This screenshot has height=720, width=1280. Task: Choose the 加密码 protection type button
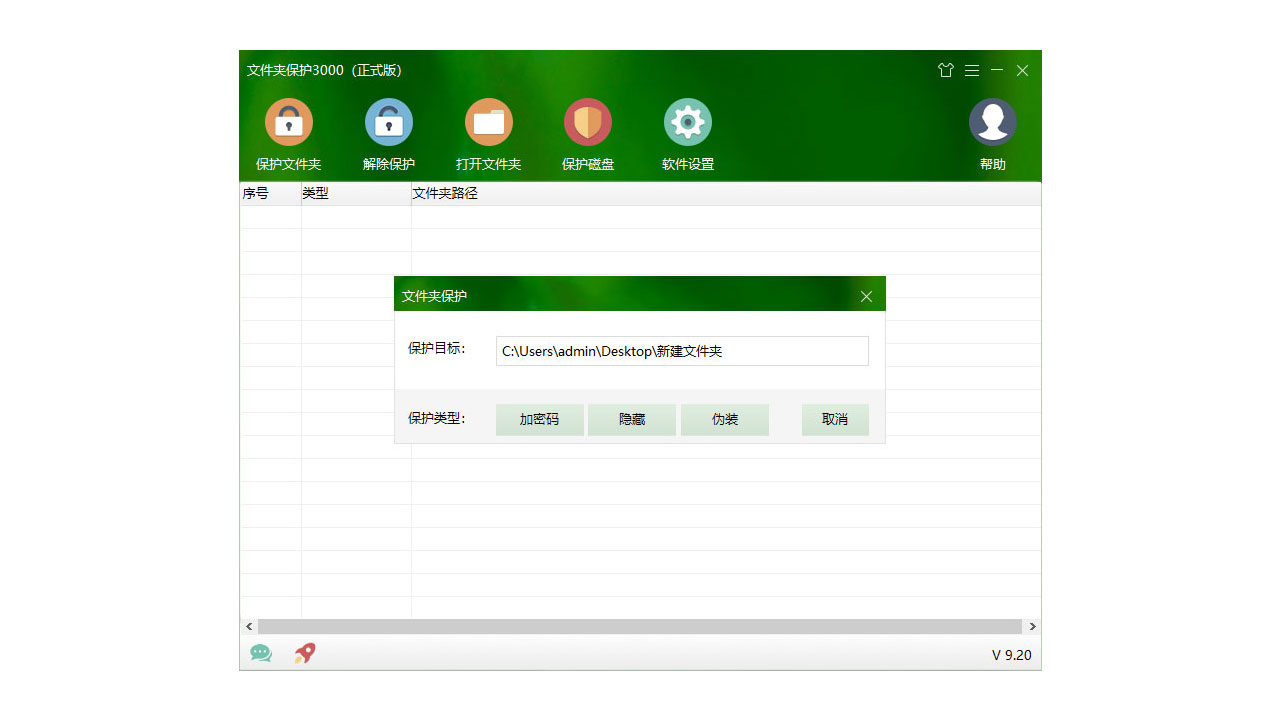click(540, 420)
